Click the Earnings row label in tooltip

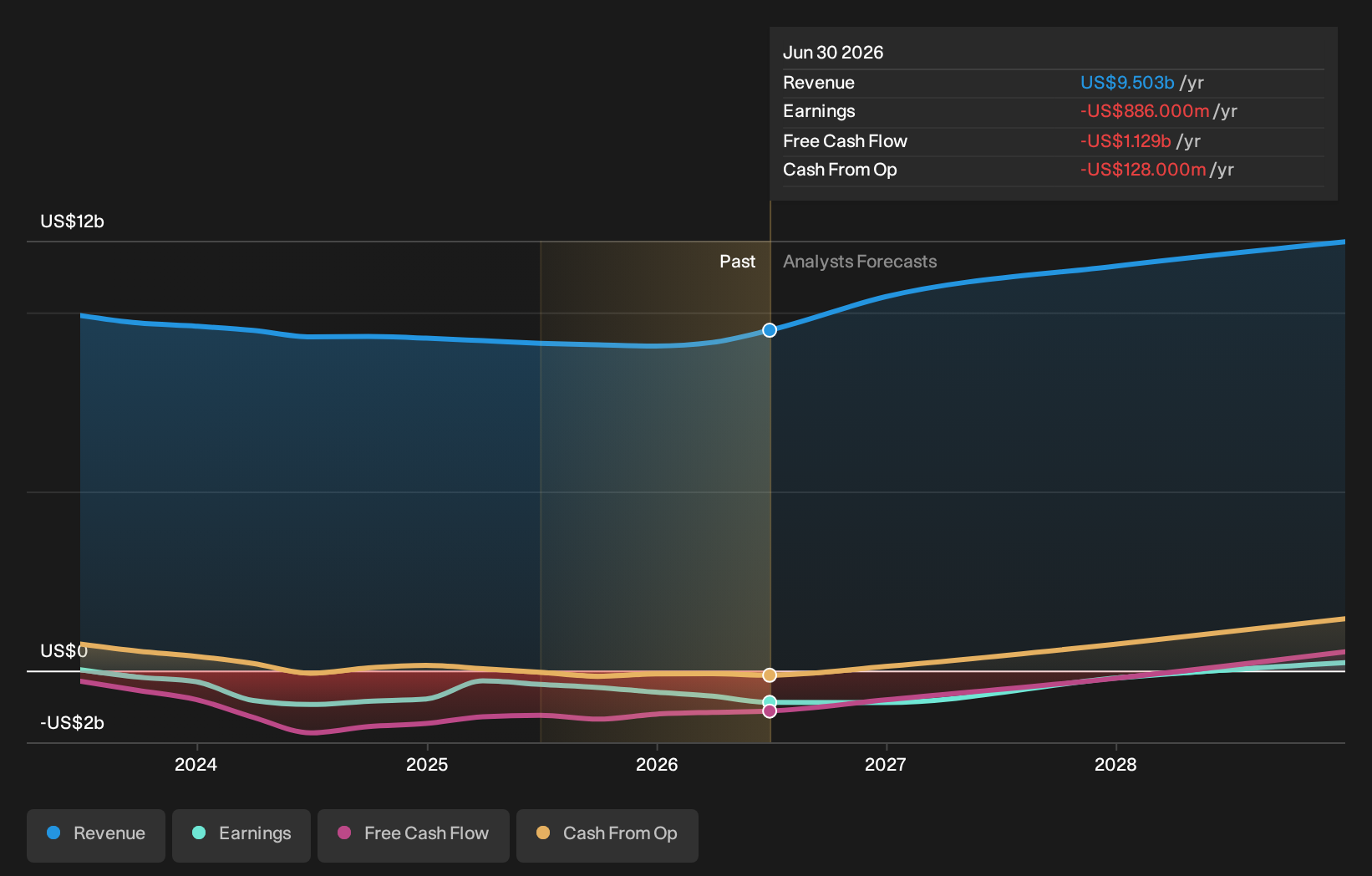pos(819,111)
